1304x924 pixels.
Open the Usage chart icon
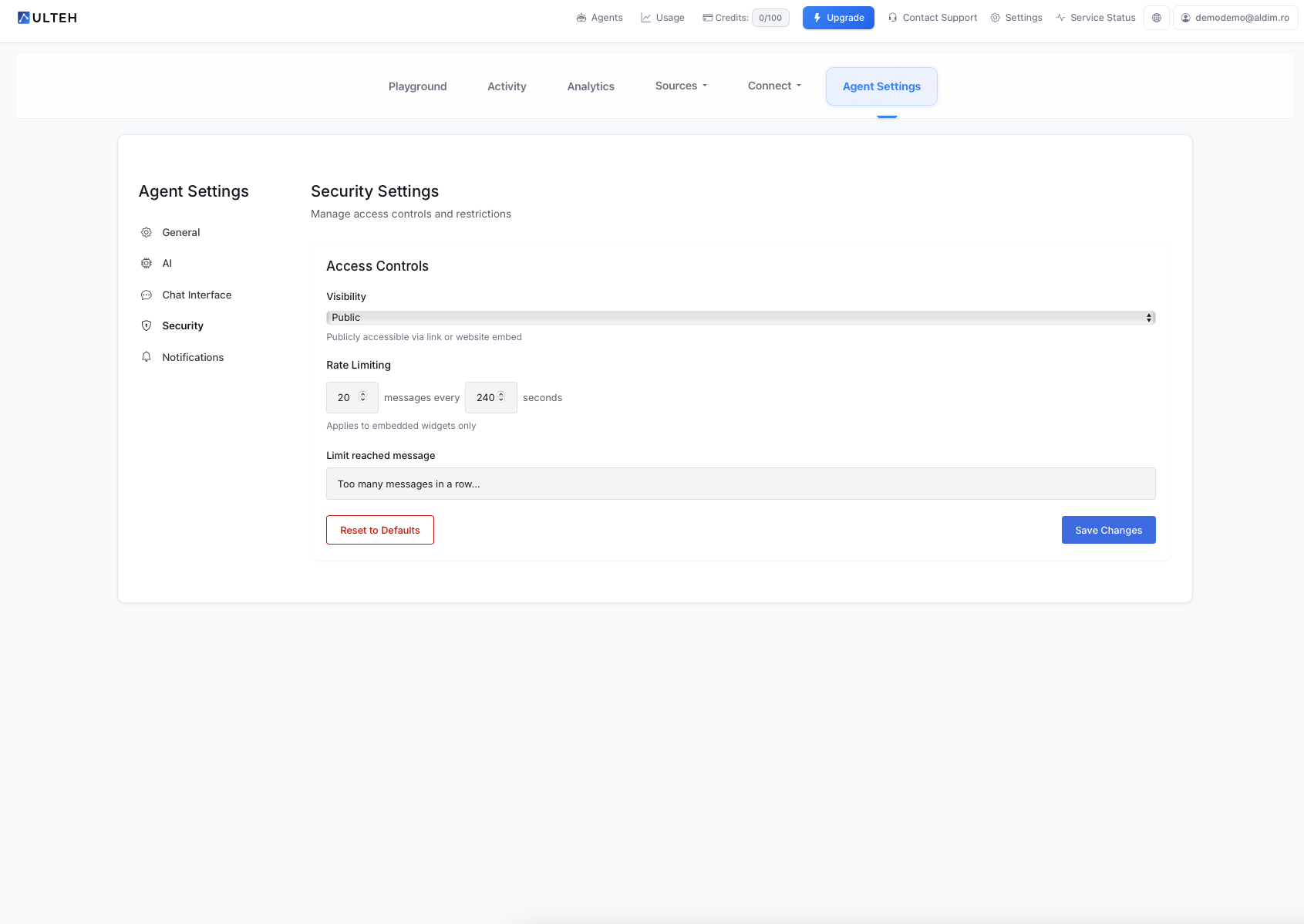click(645, 17)
